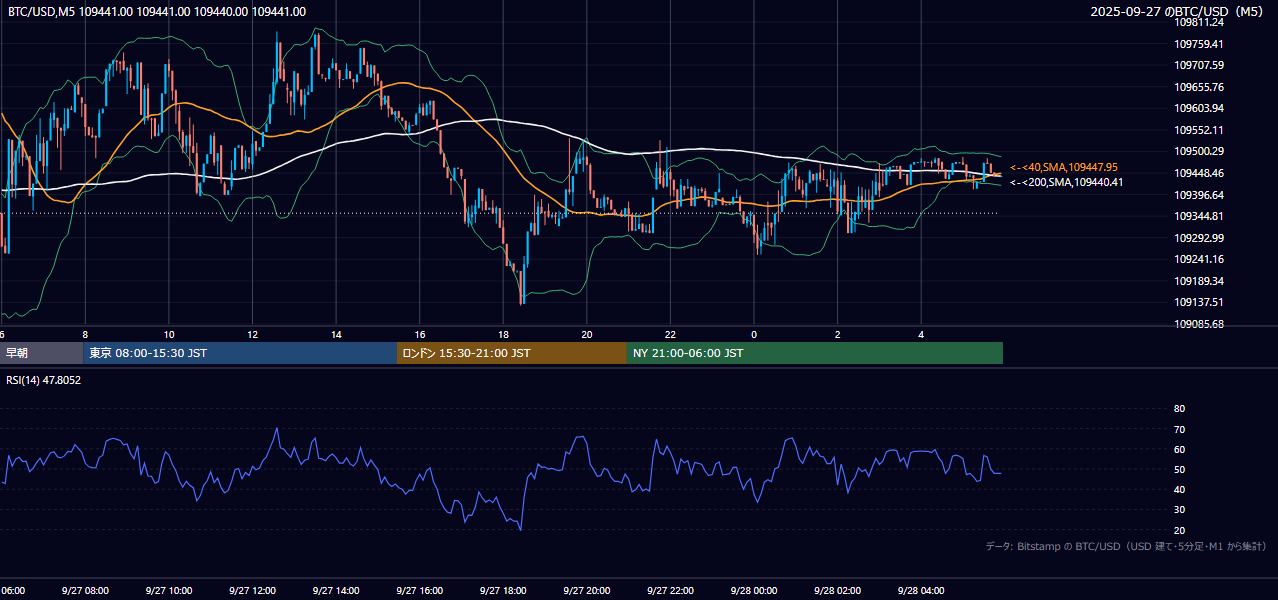The width and height of the screenshot is (1278, 600).
Task: Click hour tick 18 below price chart
Action: pyautogui.click(x=504, y=334)
